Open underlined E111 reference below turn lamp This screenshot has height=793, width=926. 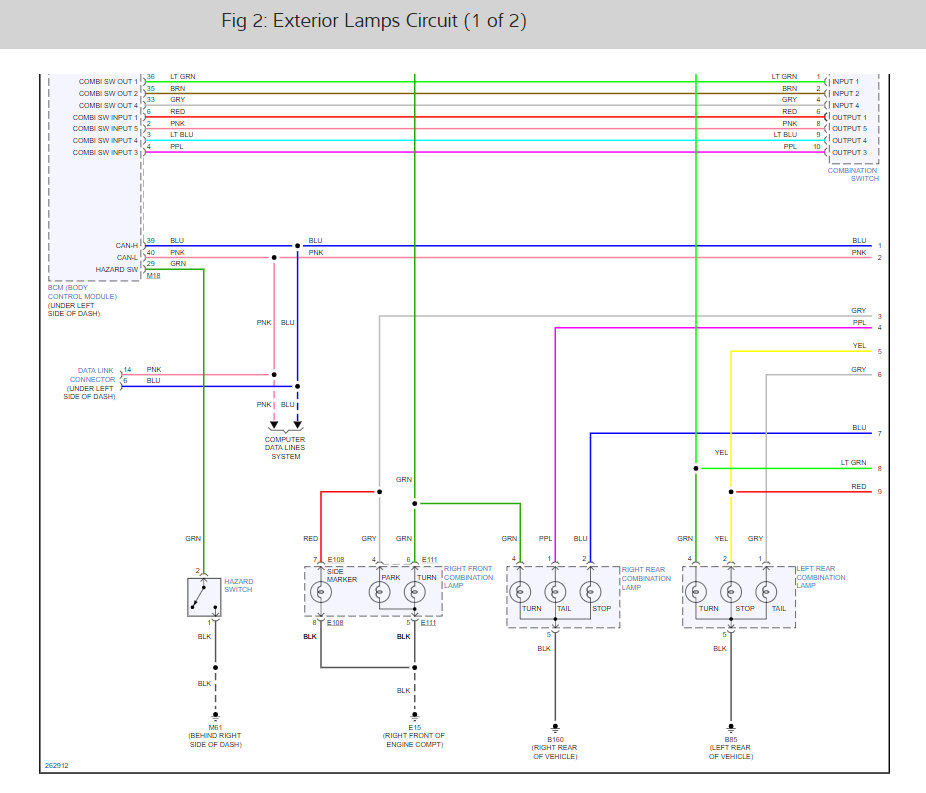[x=429, y=623]
